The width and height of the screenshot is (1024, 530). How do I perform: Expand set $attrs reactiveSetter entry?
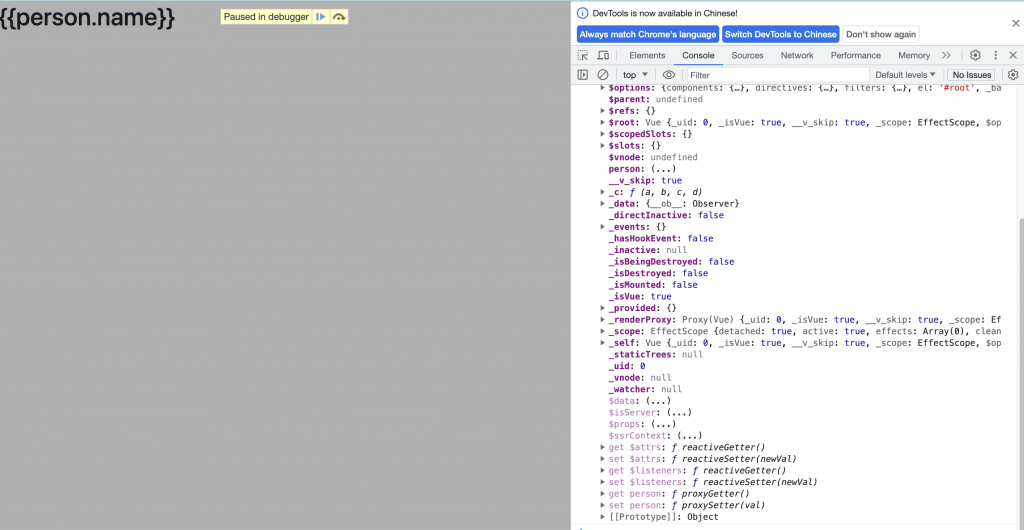click(x=603, y=459)
